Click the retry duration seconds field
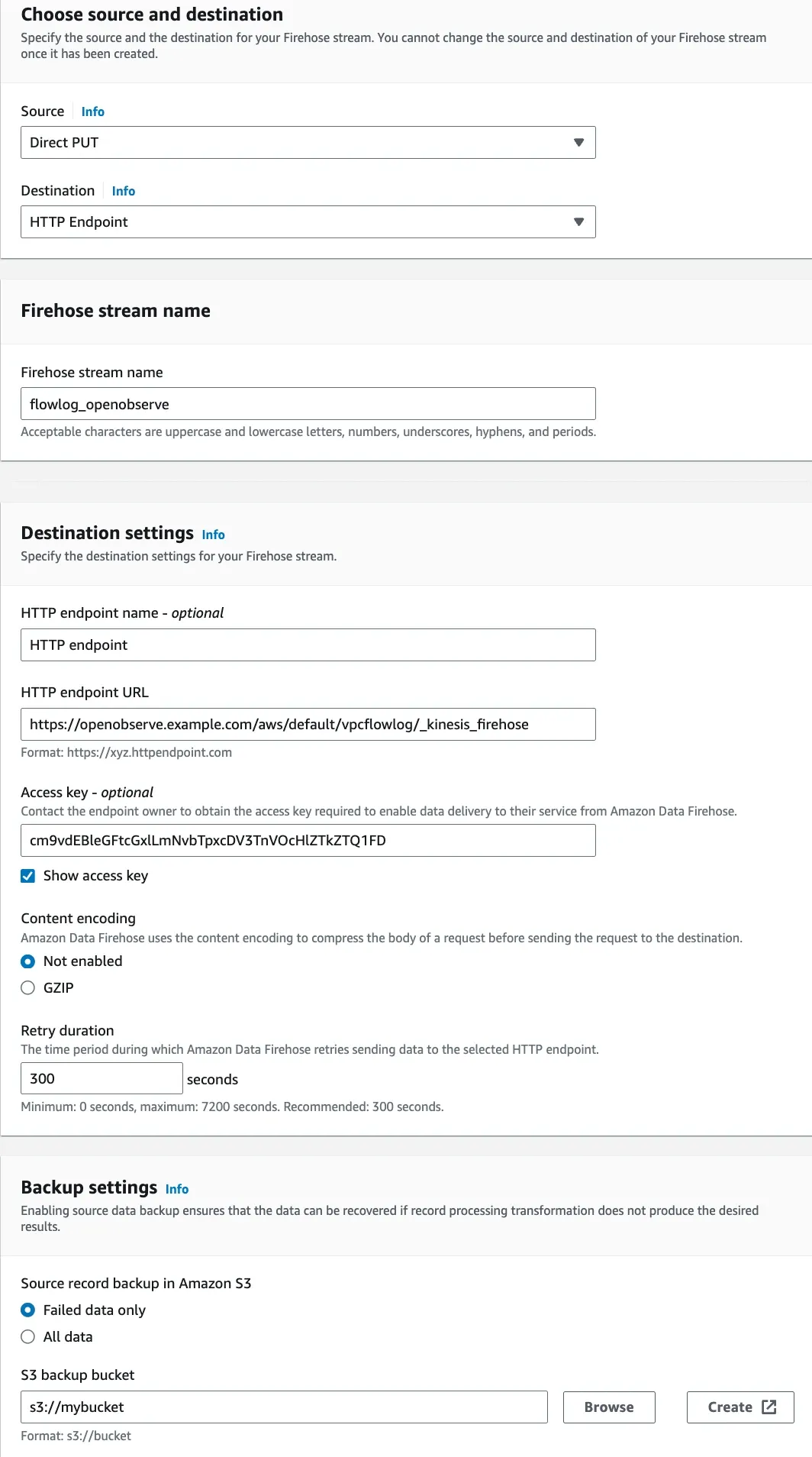 [101, 1078]
